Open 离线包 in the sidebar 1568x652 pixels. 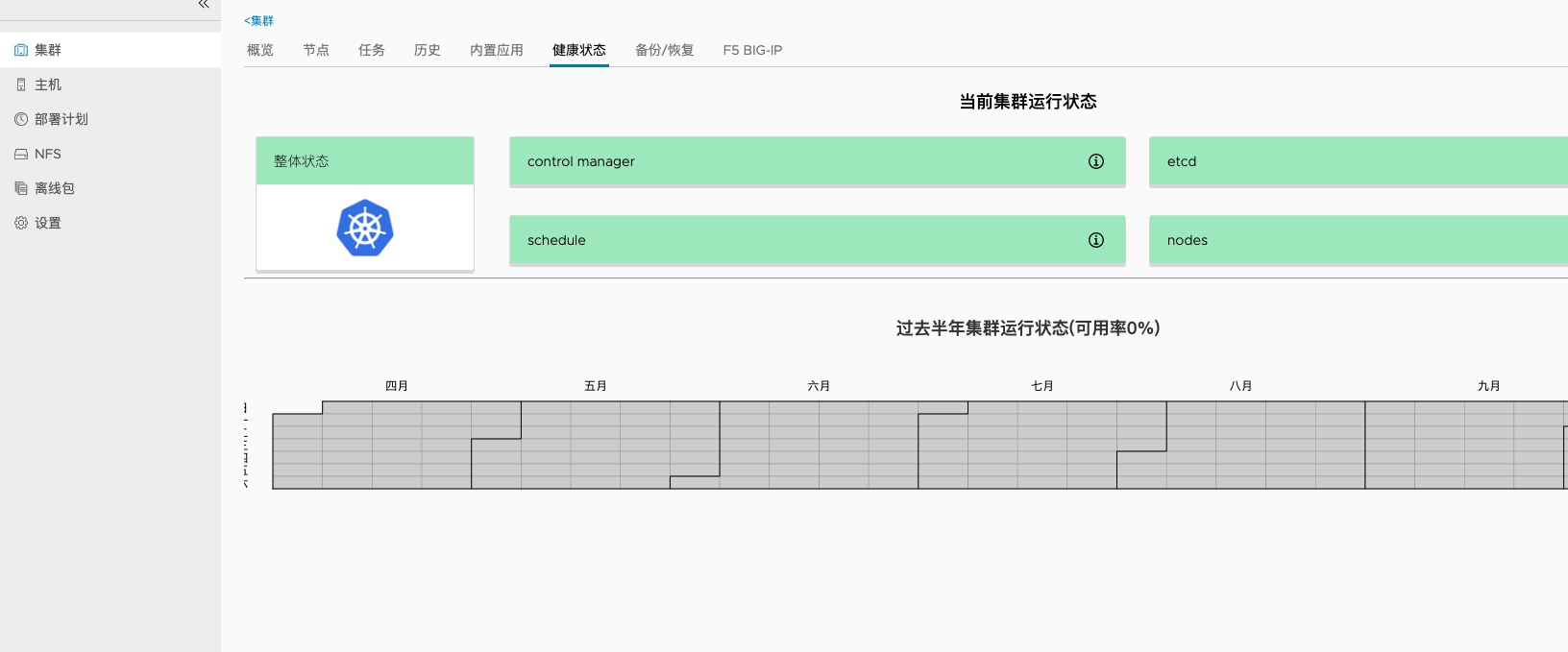tap(110, 188)
